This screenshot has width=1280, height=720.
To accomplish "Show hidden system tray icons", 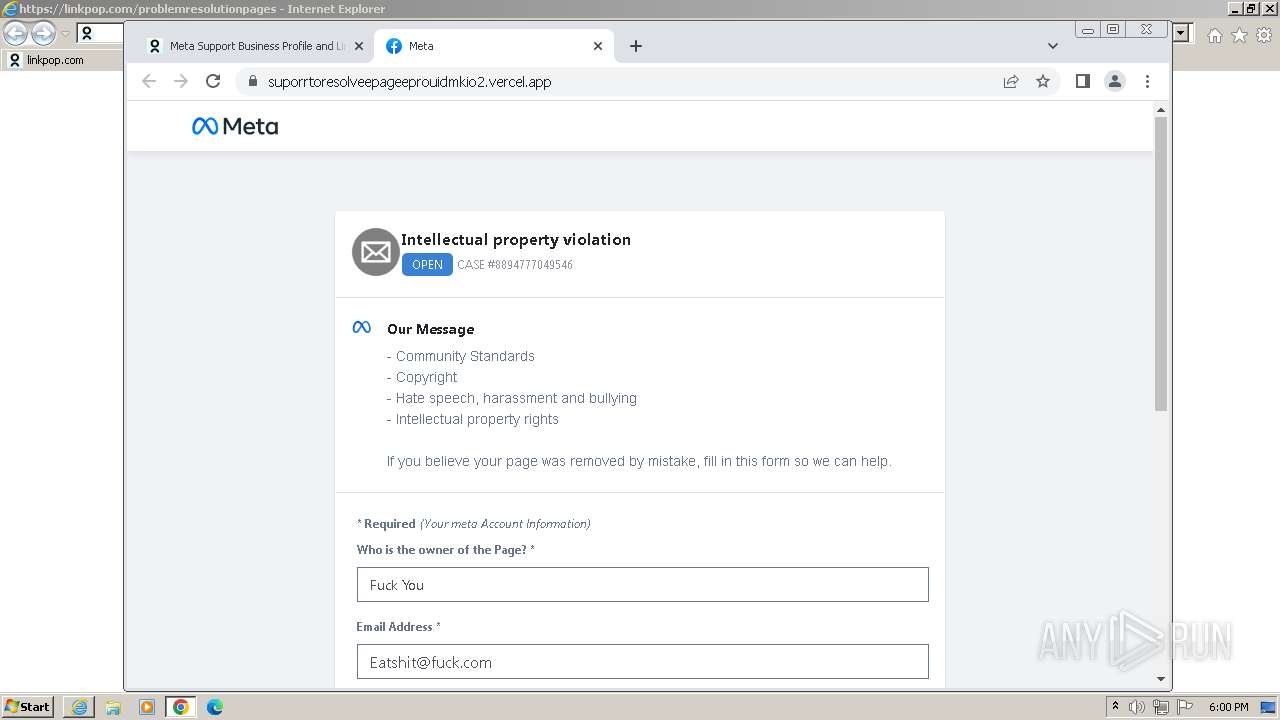I will 1116,707.
